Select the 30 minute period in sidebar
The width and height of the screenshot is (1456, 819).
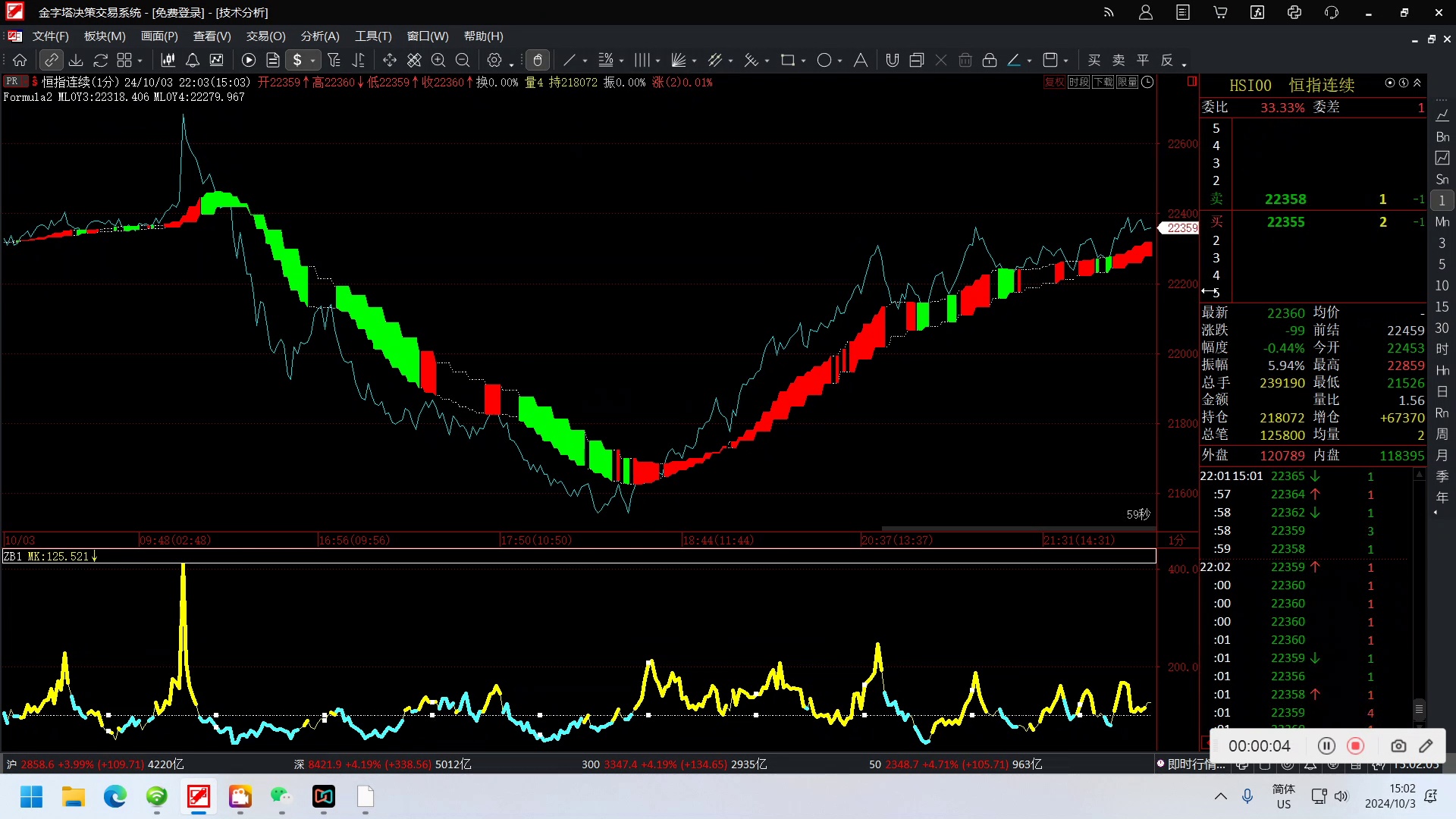tap(1442, 328)
